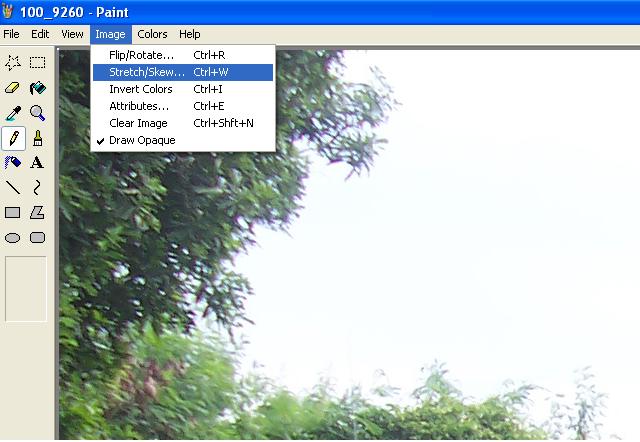
Task: Choose Flip/Rotate from Image menu
Action: [183, 55]
